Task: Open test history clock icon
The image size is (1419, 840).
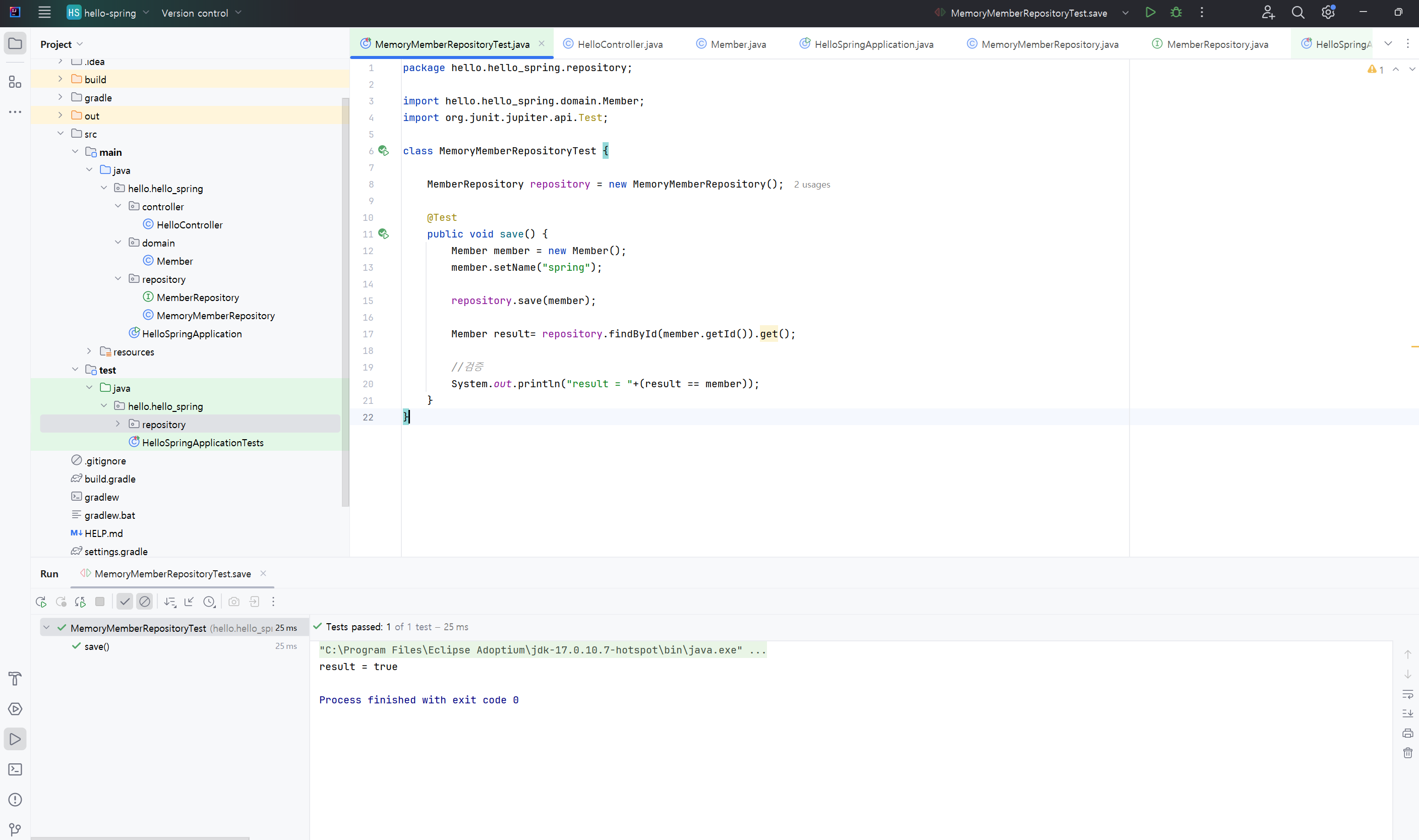Action: click(209, 602)
